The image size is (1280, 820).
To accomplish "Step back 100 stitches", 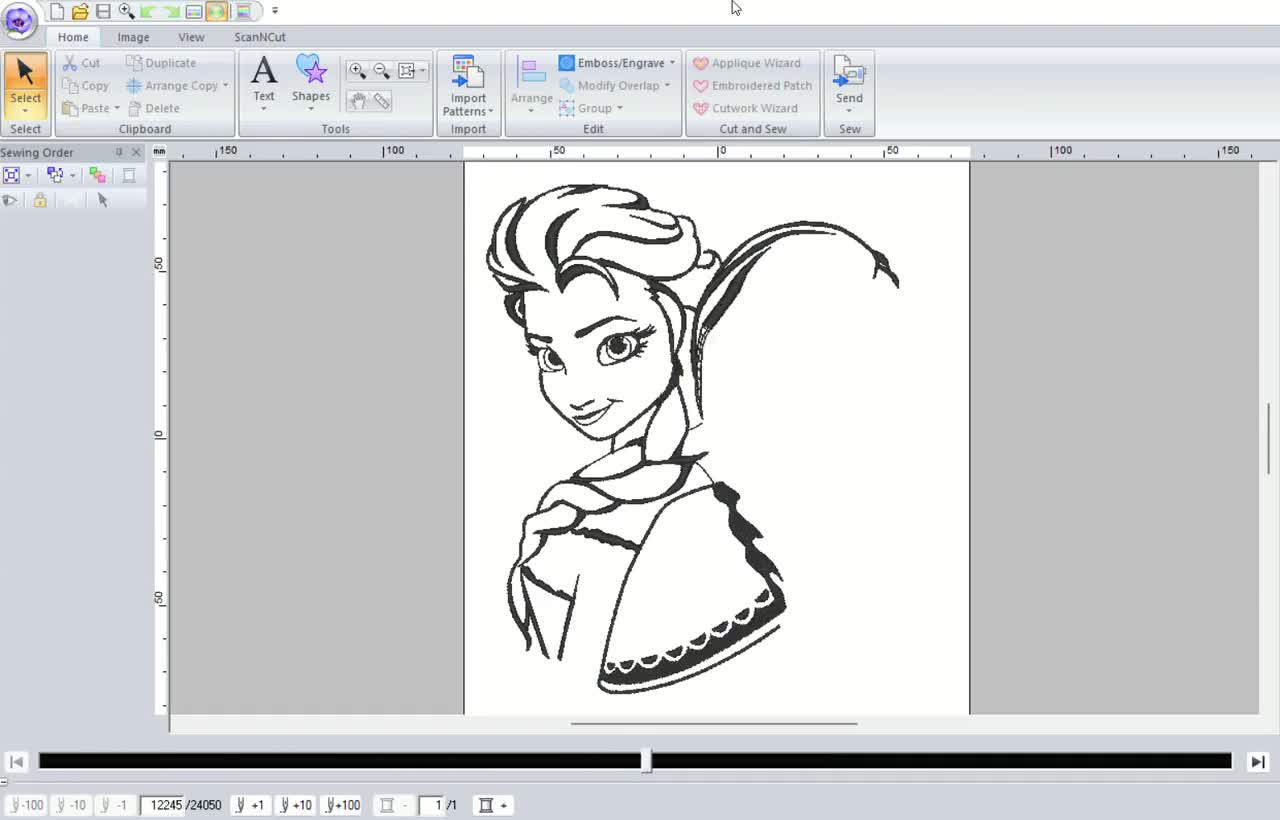I will 27,805.
